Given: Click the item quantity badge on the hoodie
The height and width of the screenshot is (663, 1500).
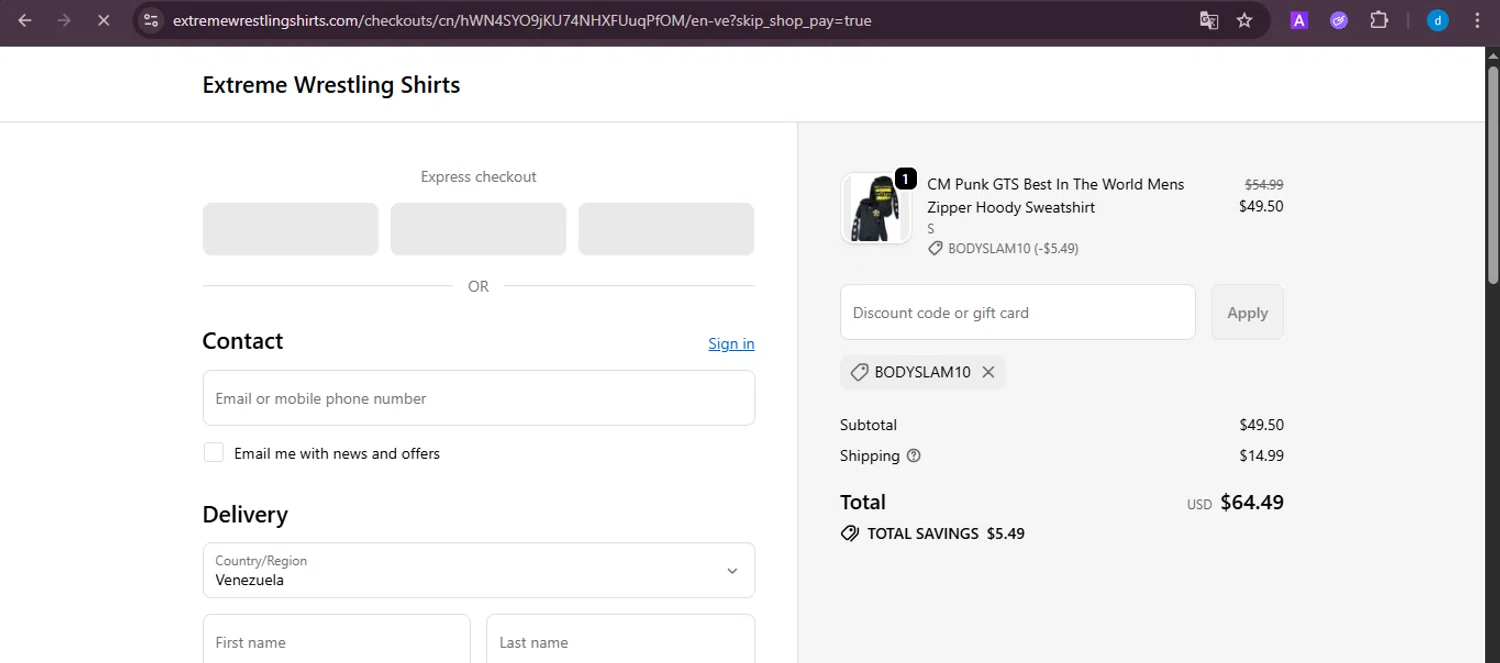Looking at the screenshot, I should [x=905, y=179].
